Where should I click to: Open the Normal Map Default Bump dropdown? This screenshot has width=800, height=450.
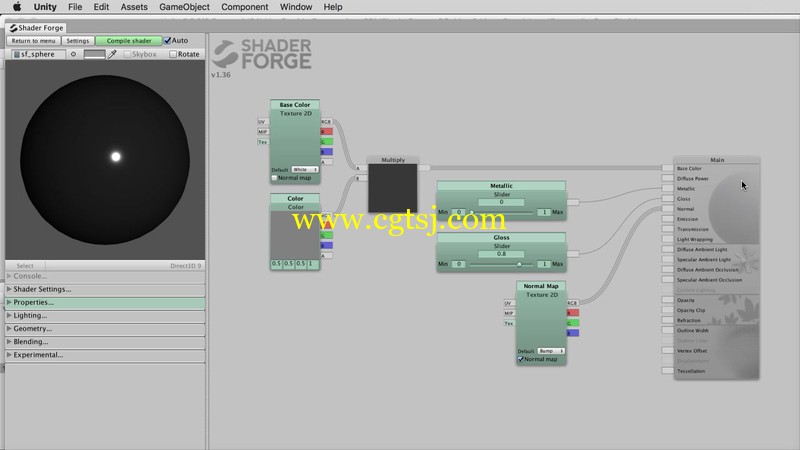point(551,351)
